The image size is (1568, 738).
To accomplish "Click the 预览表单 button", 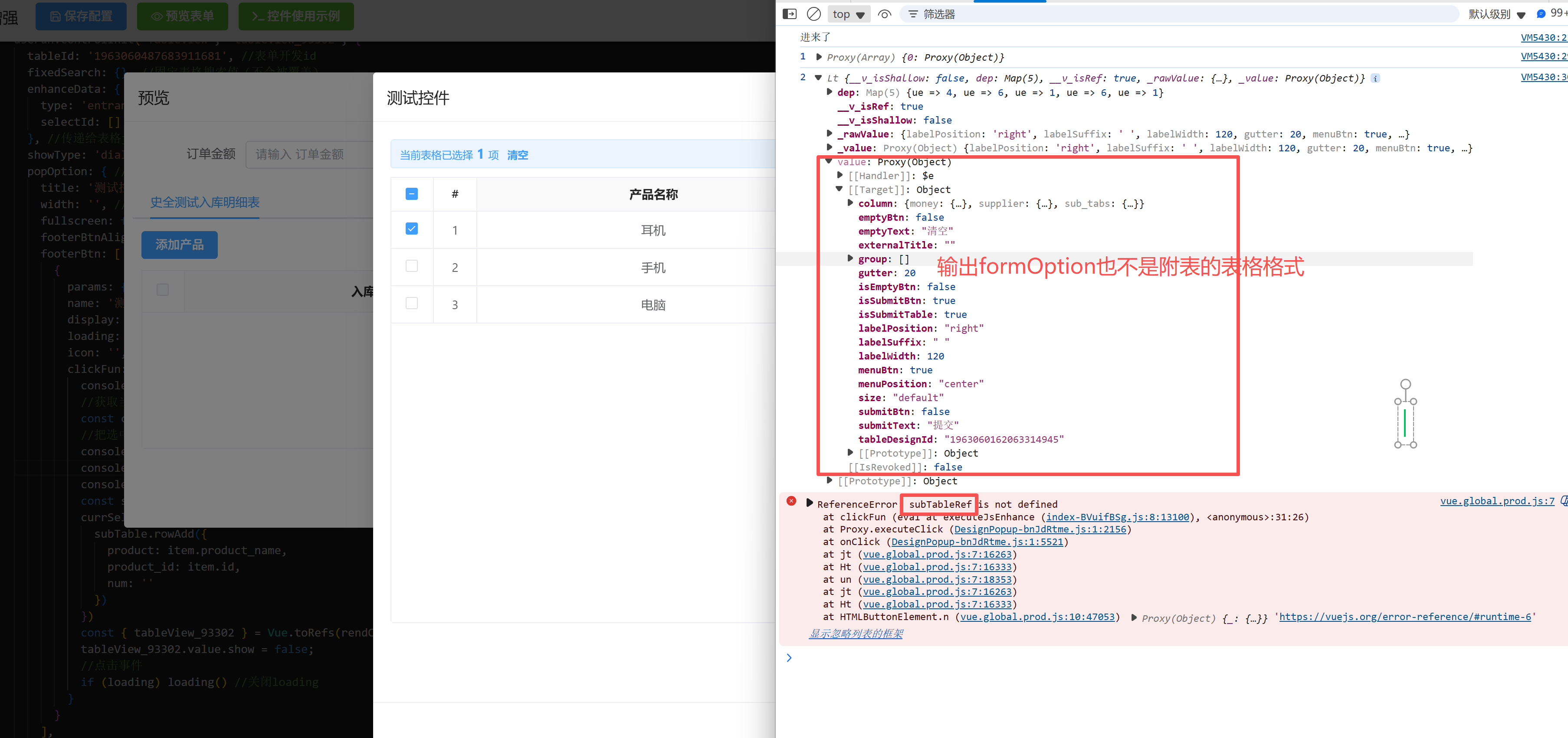I will pyautogui.click(x=183, y=16).
